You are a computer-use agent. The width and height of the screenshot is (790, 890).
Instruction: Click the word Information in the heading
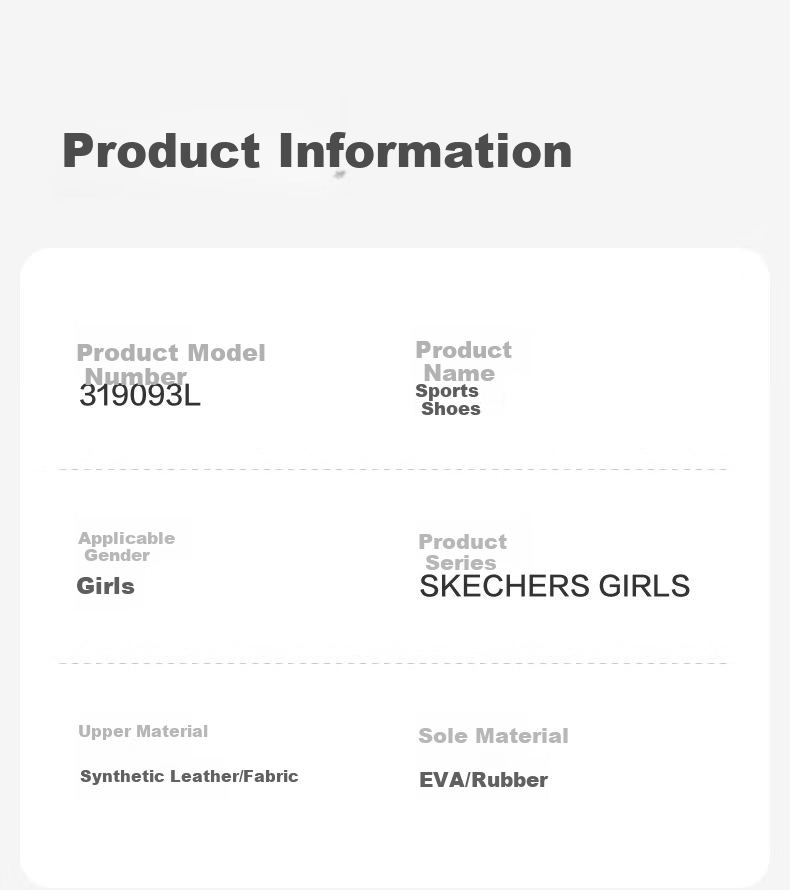click(x=425, y=151)
